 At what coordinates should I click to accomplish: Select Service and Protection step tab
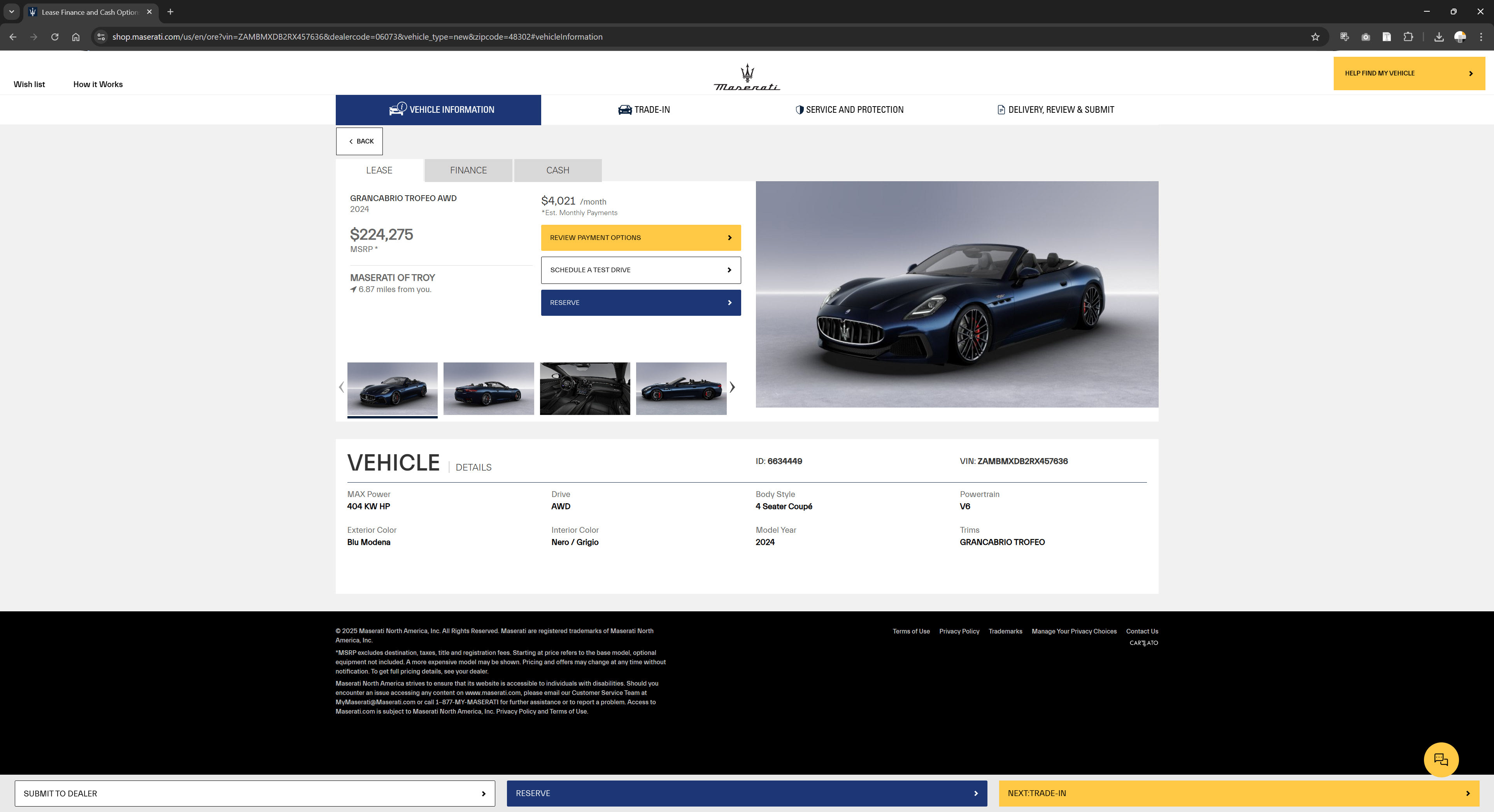(x=849, y=110)
